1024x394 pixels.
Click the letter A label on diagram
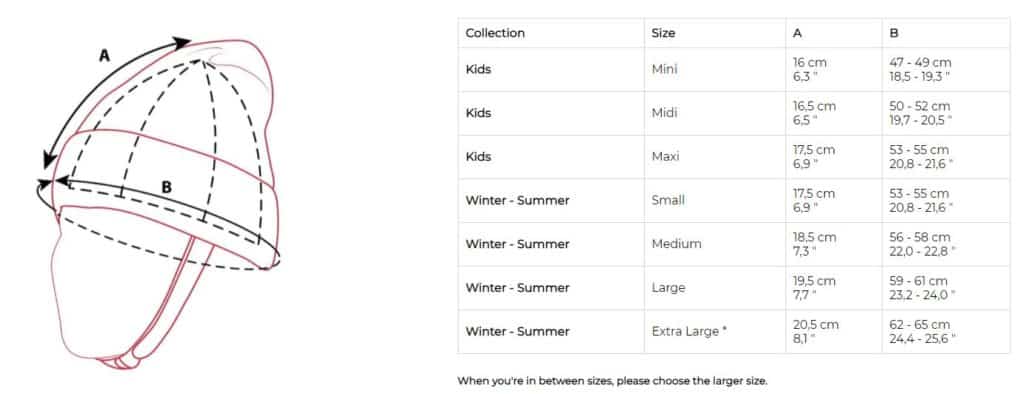[x=104, y=56]
